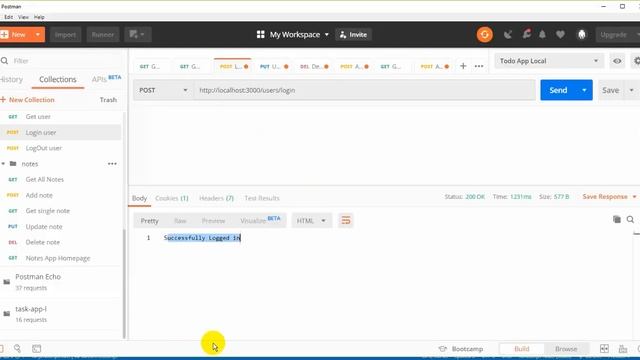
Task: Open the New button dropdown arrow
Action: coord(38,34)
